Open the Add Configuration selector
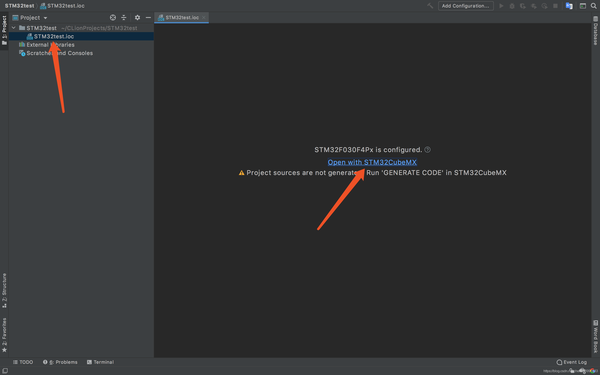 [x=466, y=6]
